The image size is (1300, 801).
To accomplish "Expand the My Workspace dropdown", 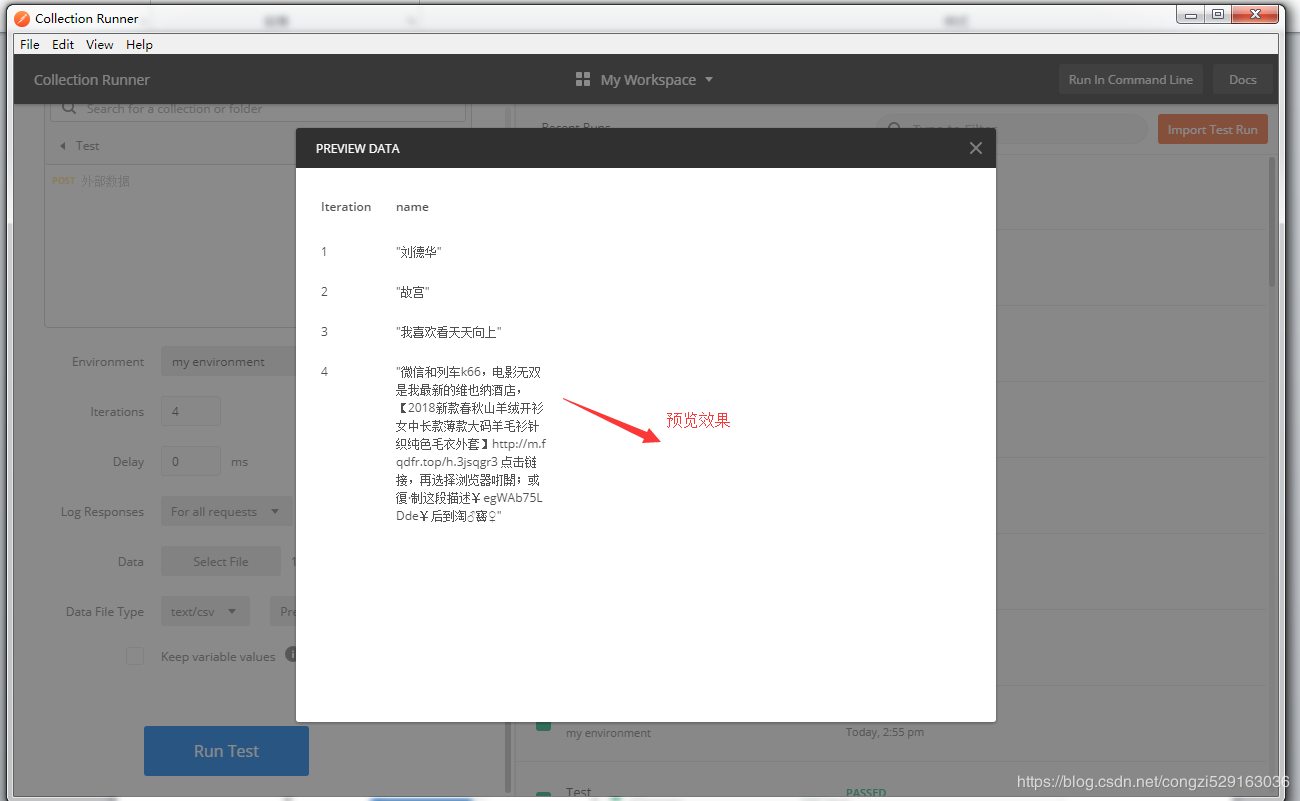I will (657, 80).
